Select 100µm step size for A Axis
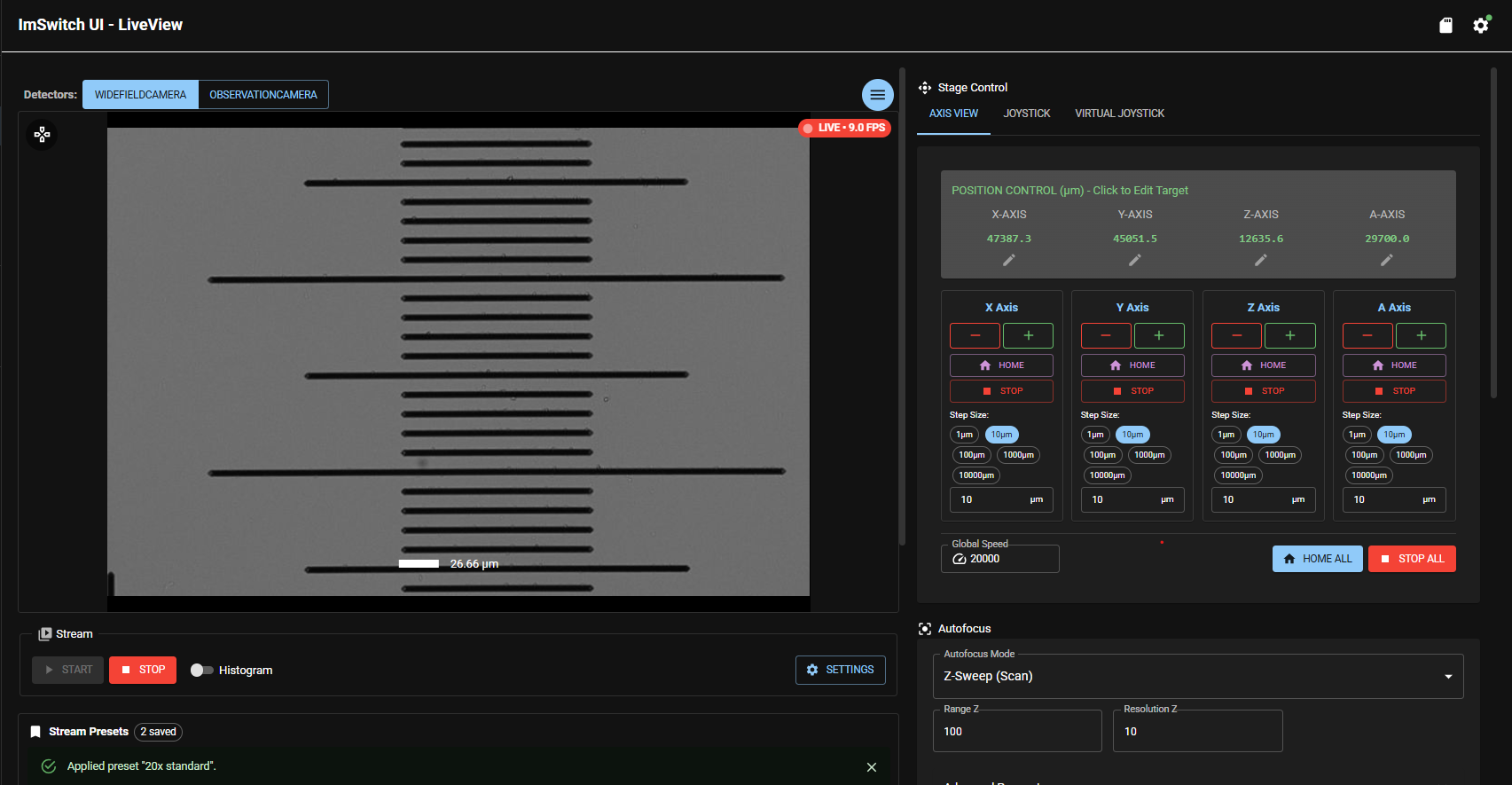The width and height of the screenshot is (1512, 785). coord(1364,455)
